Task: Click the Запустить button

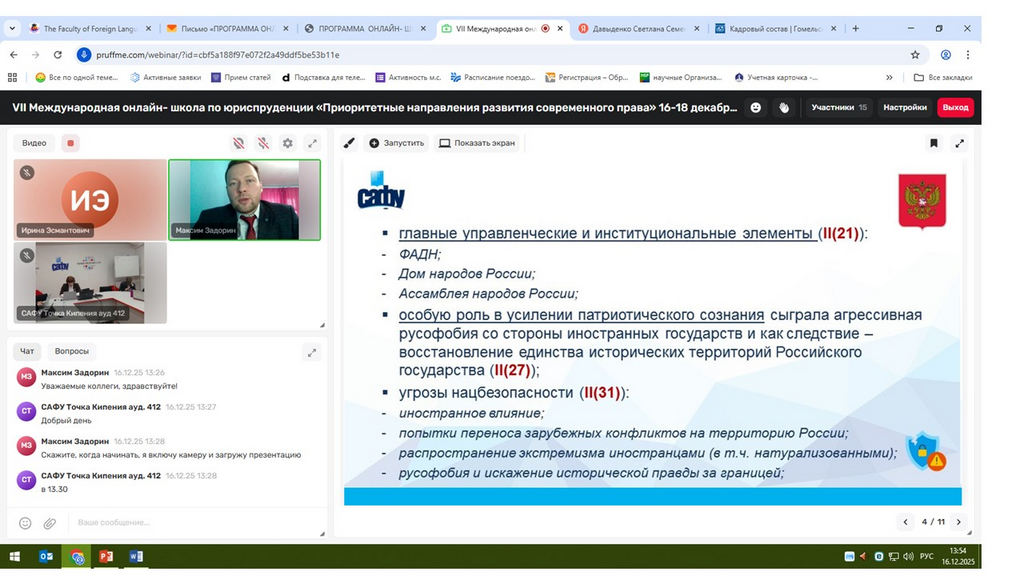Action: 396,143
